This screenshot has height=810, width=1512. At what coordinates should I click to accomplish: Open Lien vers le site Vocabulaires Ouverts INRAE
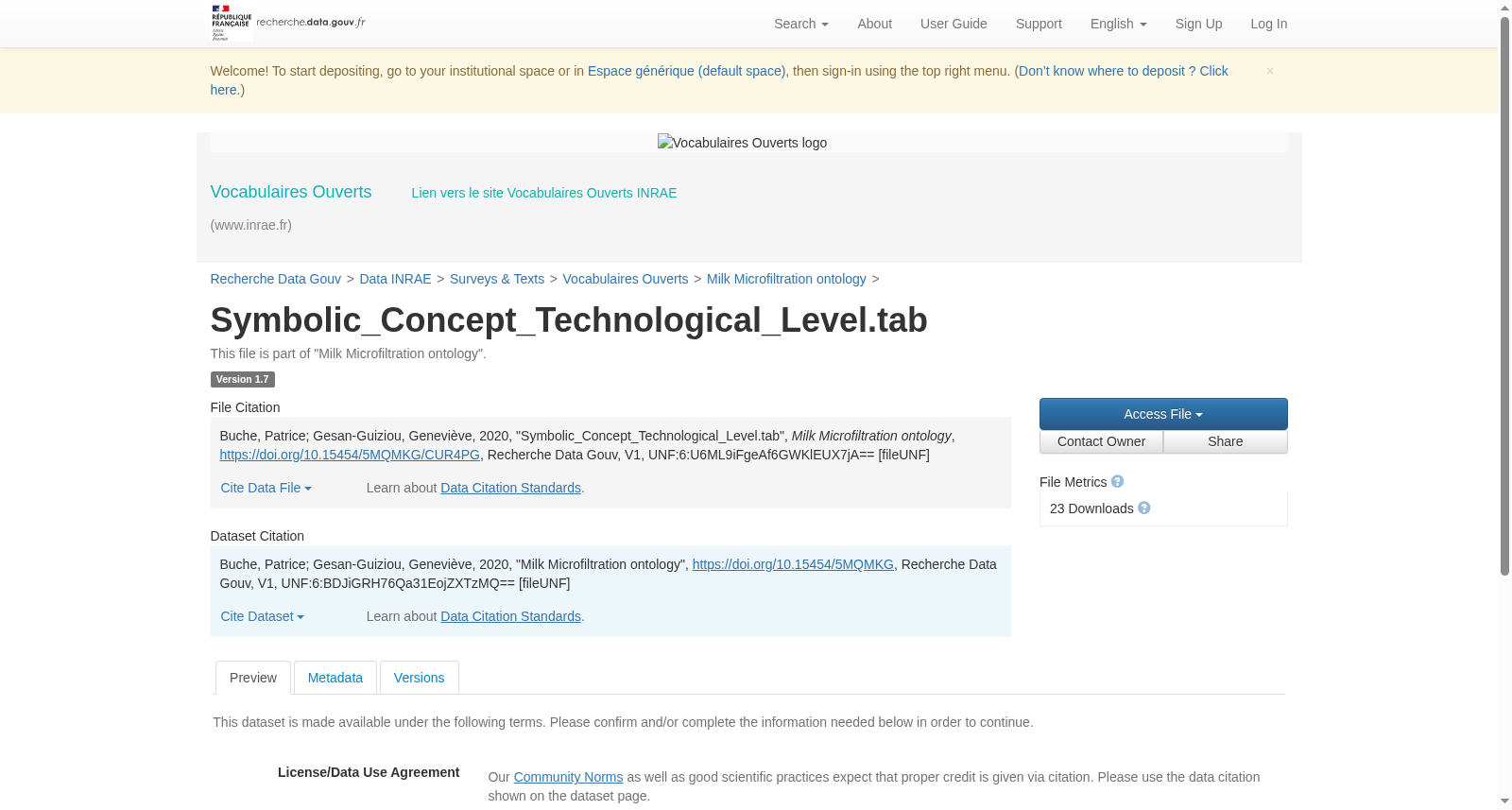[544, 193]
